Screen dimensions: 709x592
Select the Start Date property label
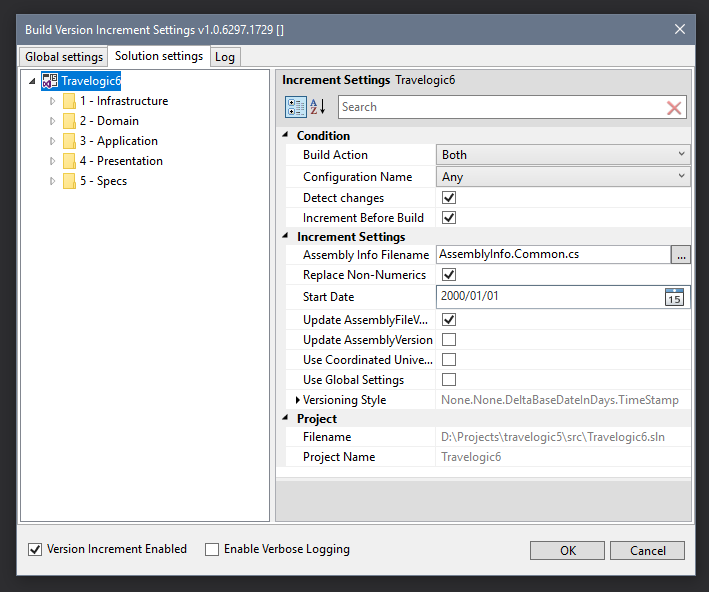[x=328, y=297]
